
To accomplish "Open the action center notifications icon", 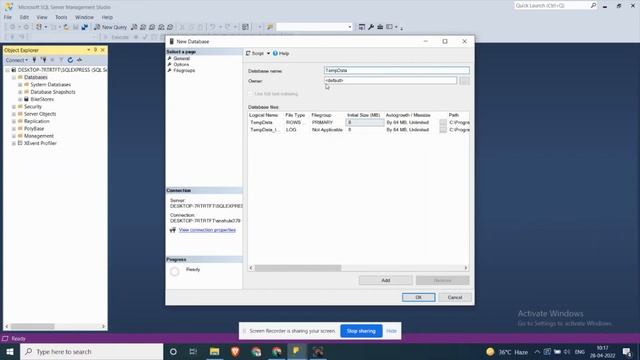I will point(627,352).
